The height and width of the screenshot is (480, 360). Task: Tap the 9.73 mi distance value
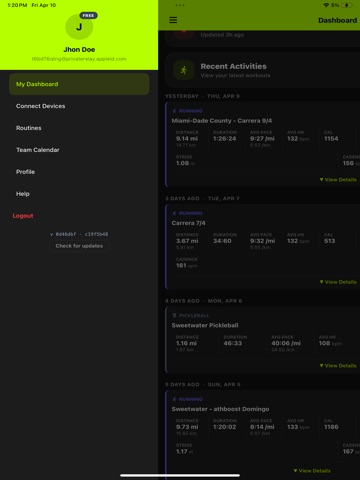(x=187, y=427)
